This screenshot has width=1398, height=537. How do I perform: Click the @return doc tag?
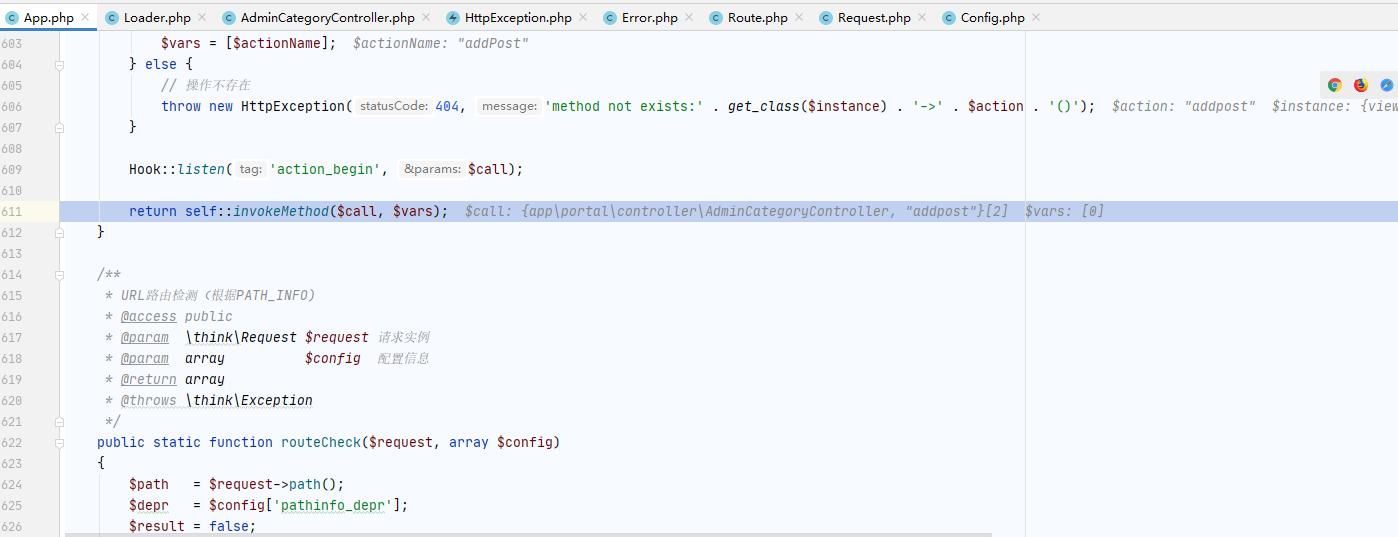(x=149, y=379)
